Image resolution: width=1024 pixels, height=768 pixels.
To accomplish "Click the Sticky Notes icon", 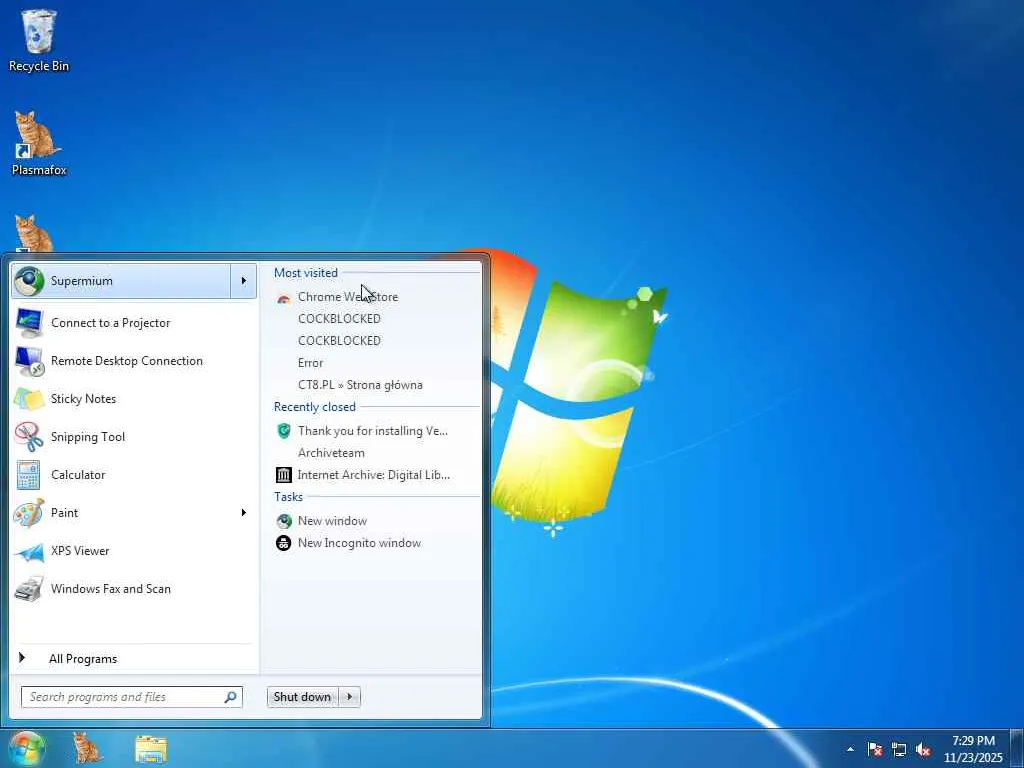I will (x=29, y=399).
